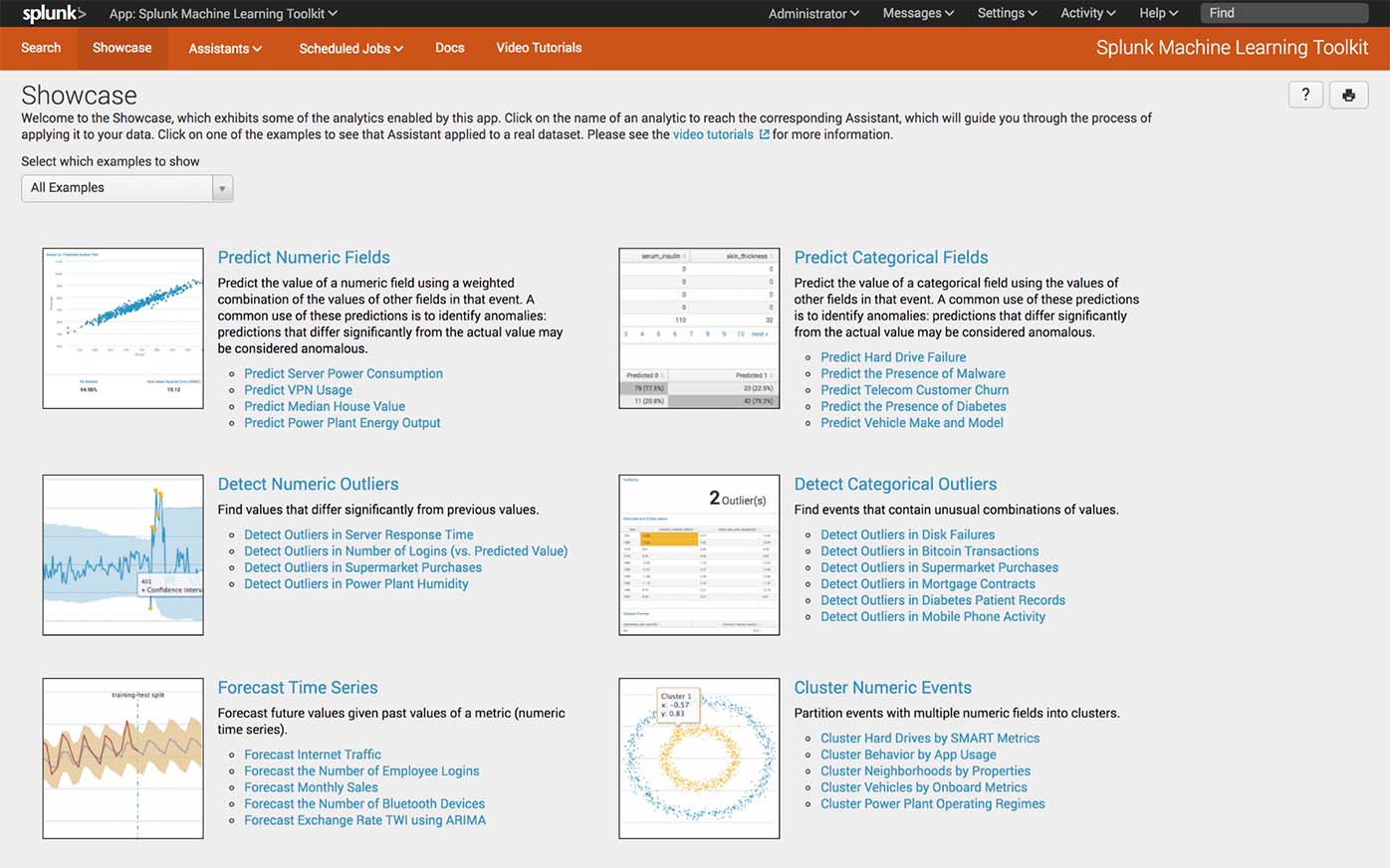The image size is (1390, 868).
Task: Open the Detect Categorical Outliers heading link
Action: click(x=895, y=485)
